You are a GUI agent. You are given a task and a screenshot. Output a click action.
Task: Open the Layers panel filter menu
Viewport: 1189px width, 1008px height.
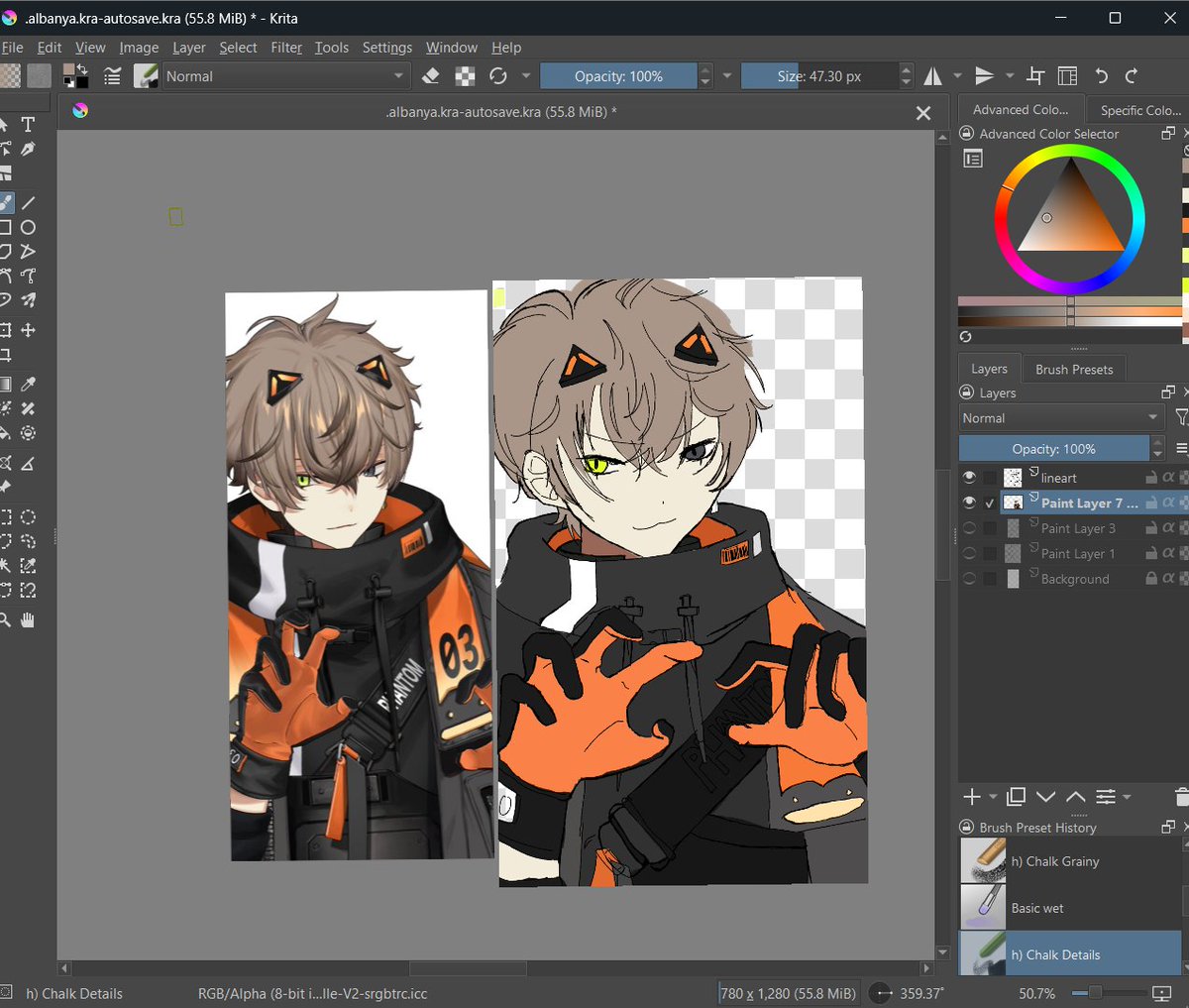pos(1181,418)
